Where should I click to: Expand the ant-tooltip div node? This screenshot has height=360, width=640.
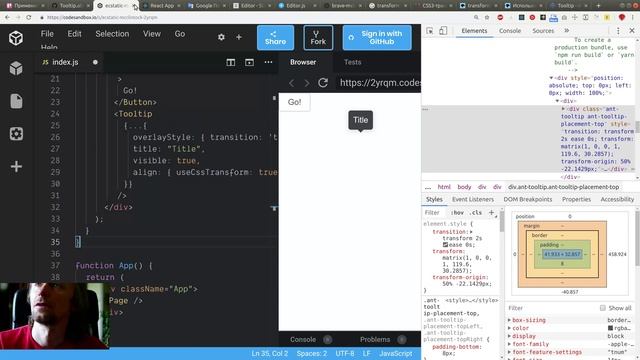tap(563, 109)
